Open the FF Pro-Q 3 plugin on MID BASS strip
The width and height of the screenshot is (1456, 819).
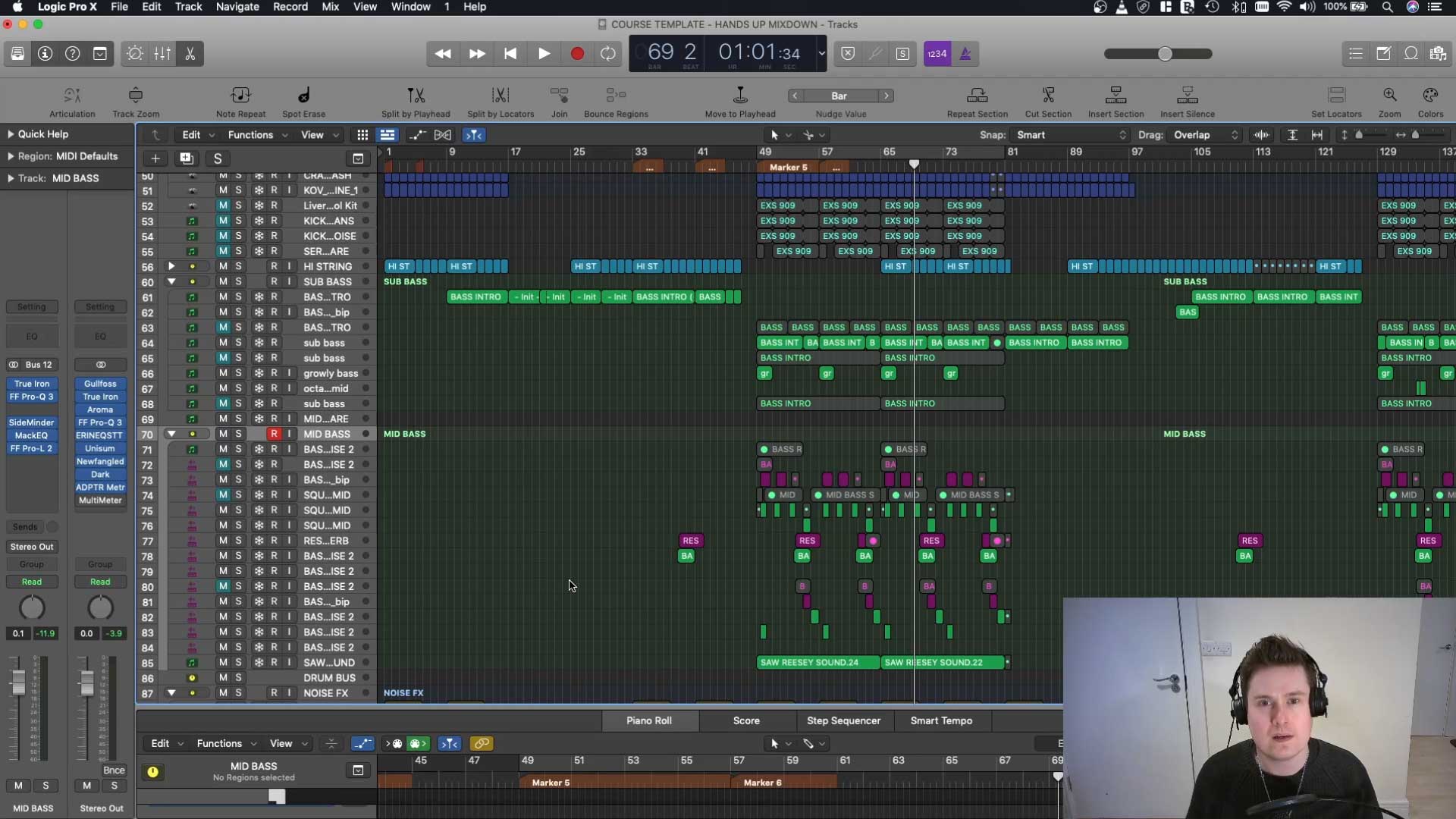point(31,397)
